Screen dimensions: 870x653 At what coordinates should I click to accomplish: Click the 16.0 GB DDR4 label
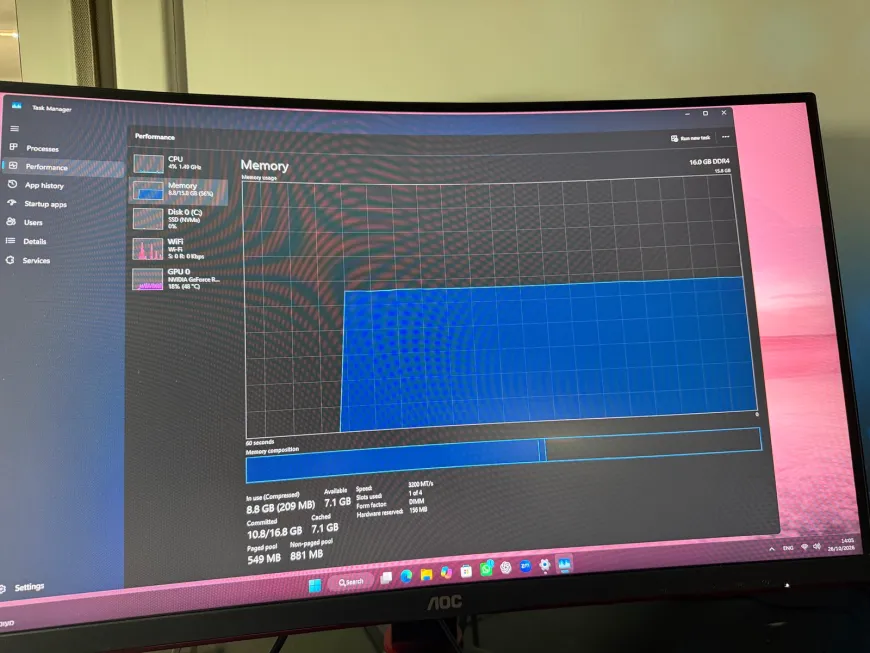click(x=709, y=161)
